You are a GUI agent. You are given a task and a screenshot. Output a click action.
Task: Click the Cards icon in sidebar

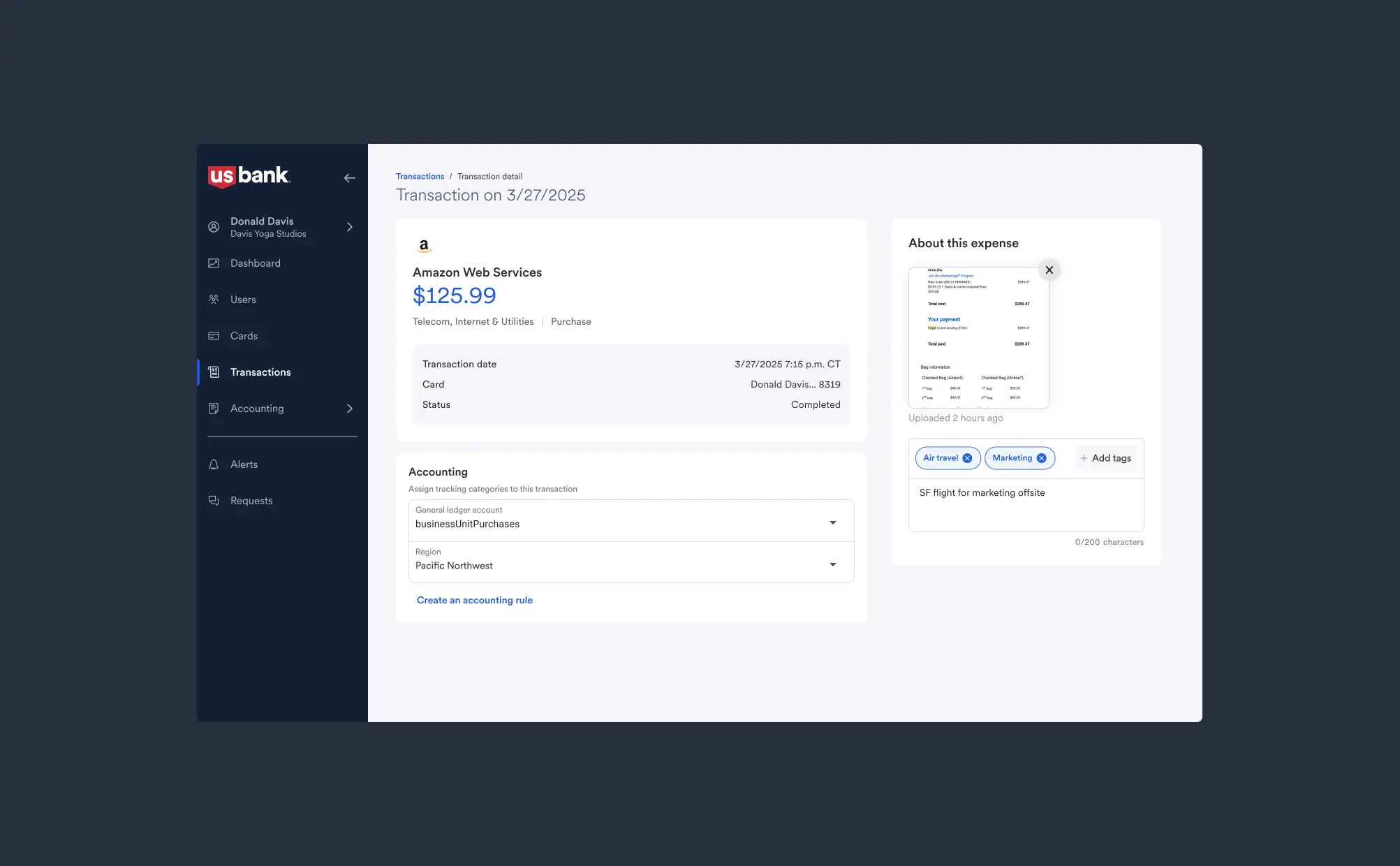[x=214, y=336]
